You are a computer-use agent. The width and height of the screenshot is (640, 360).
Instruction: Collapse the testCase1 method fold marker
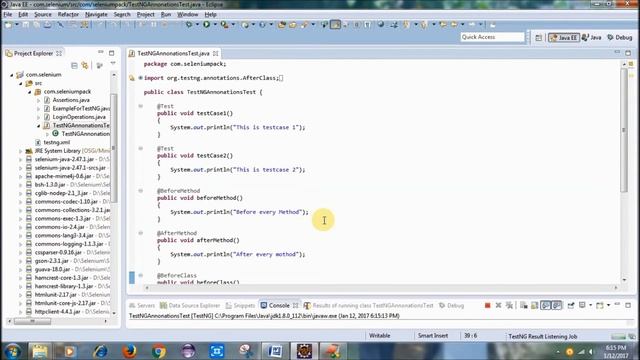click(x=140, y=106)
